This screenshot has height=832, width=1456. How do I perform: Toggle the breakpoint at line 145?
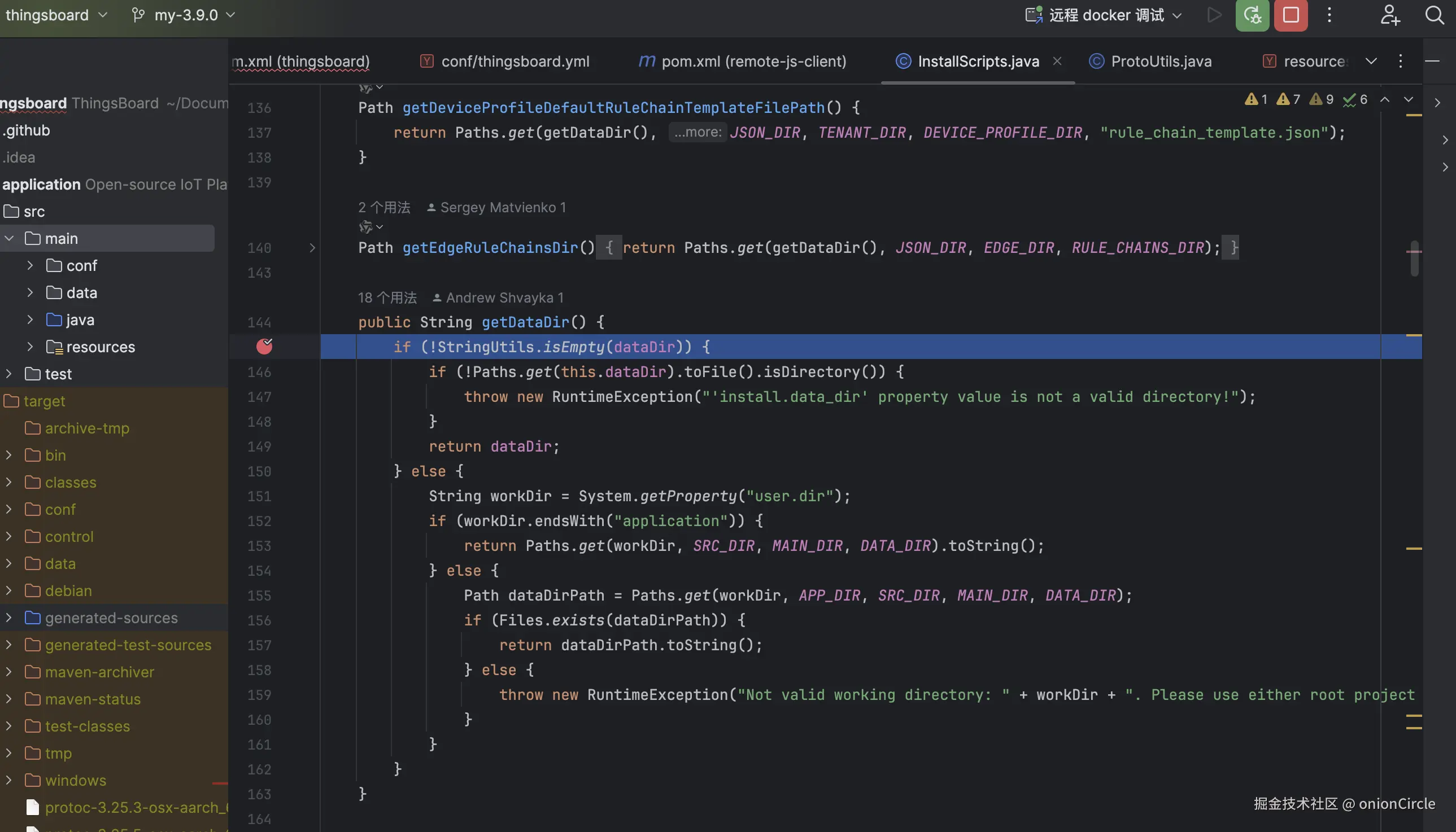(x=264, y=346)
